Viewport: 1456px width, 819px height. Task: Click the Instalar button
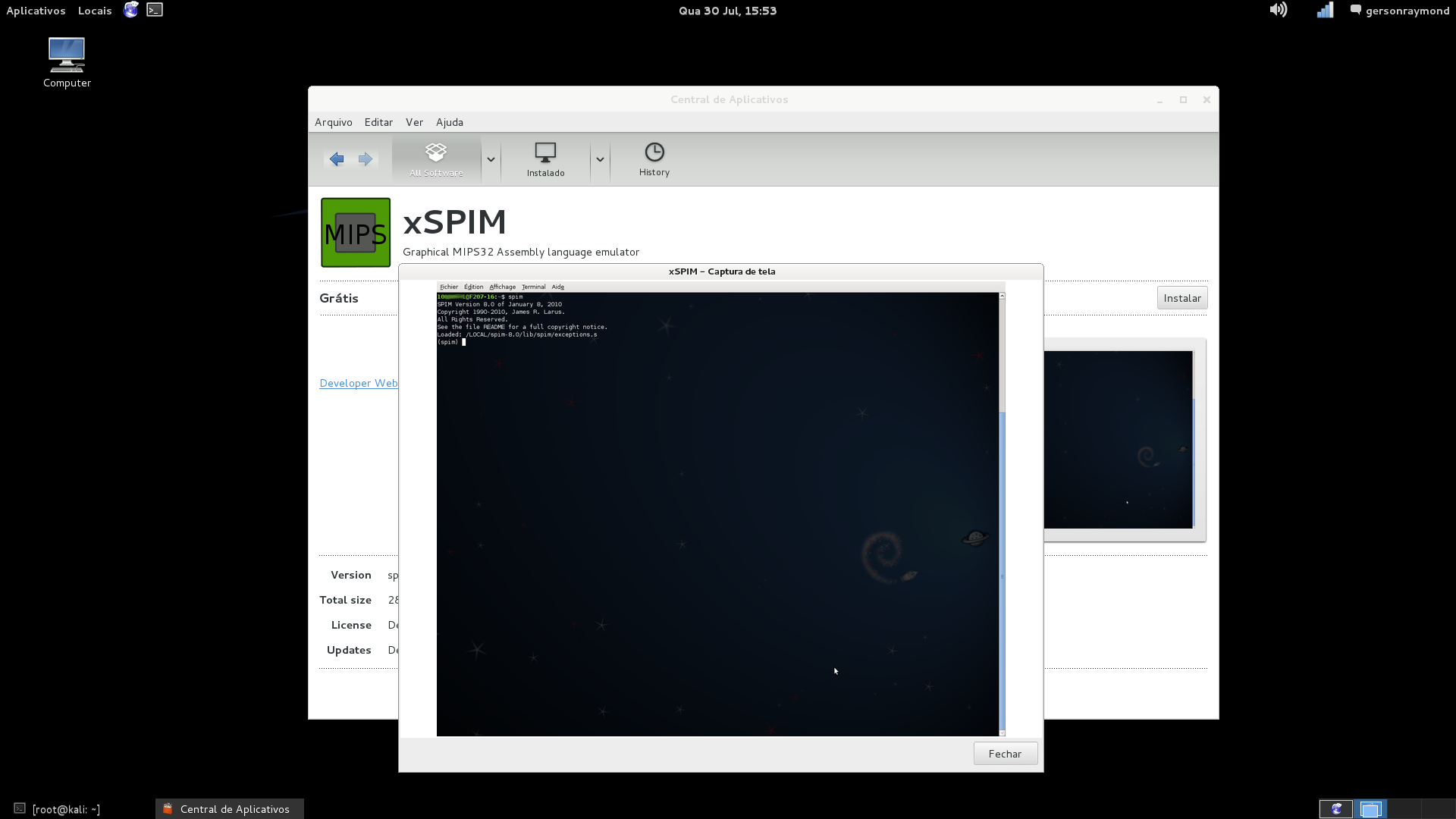point(1182,298)
